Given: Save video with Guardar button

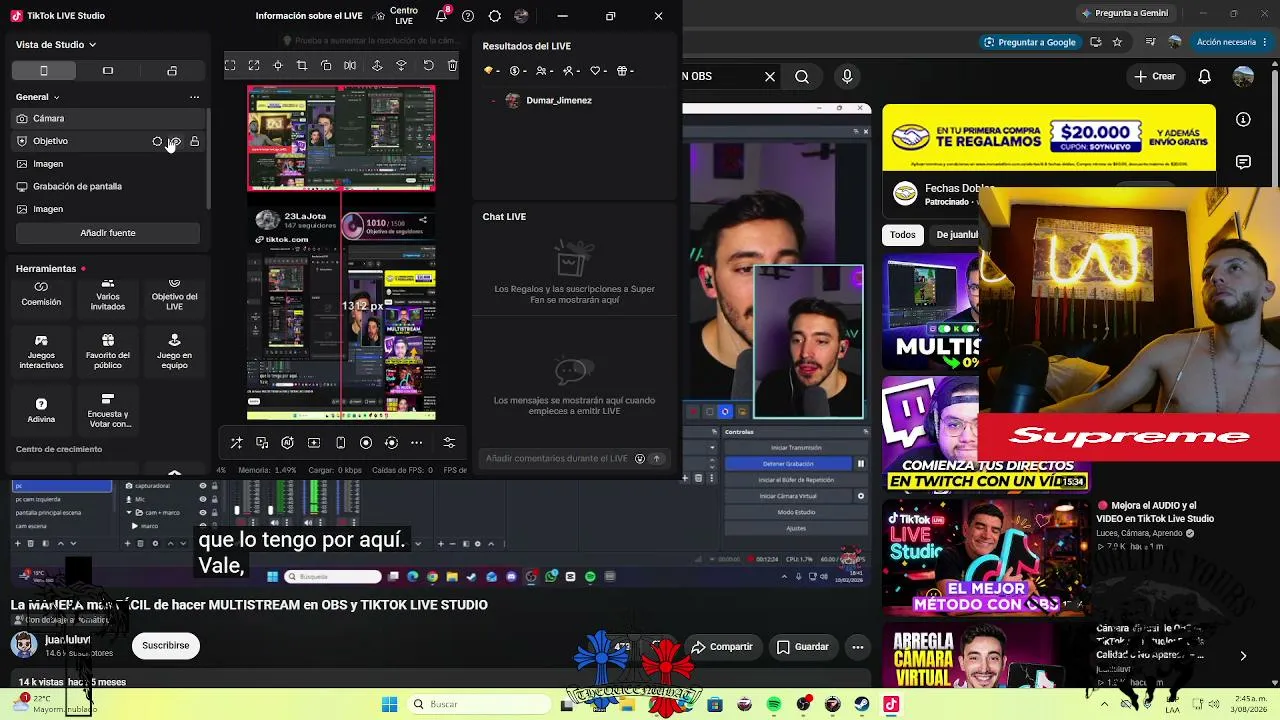Looking at the screenshot, I should pos(803,647).
